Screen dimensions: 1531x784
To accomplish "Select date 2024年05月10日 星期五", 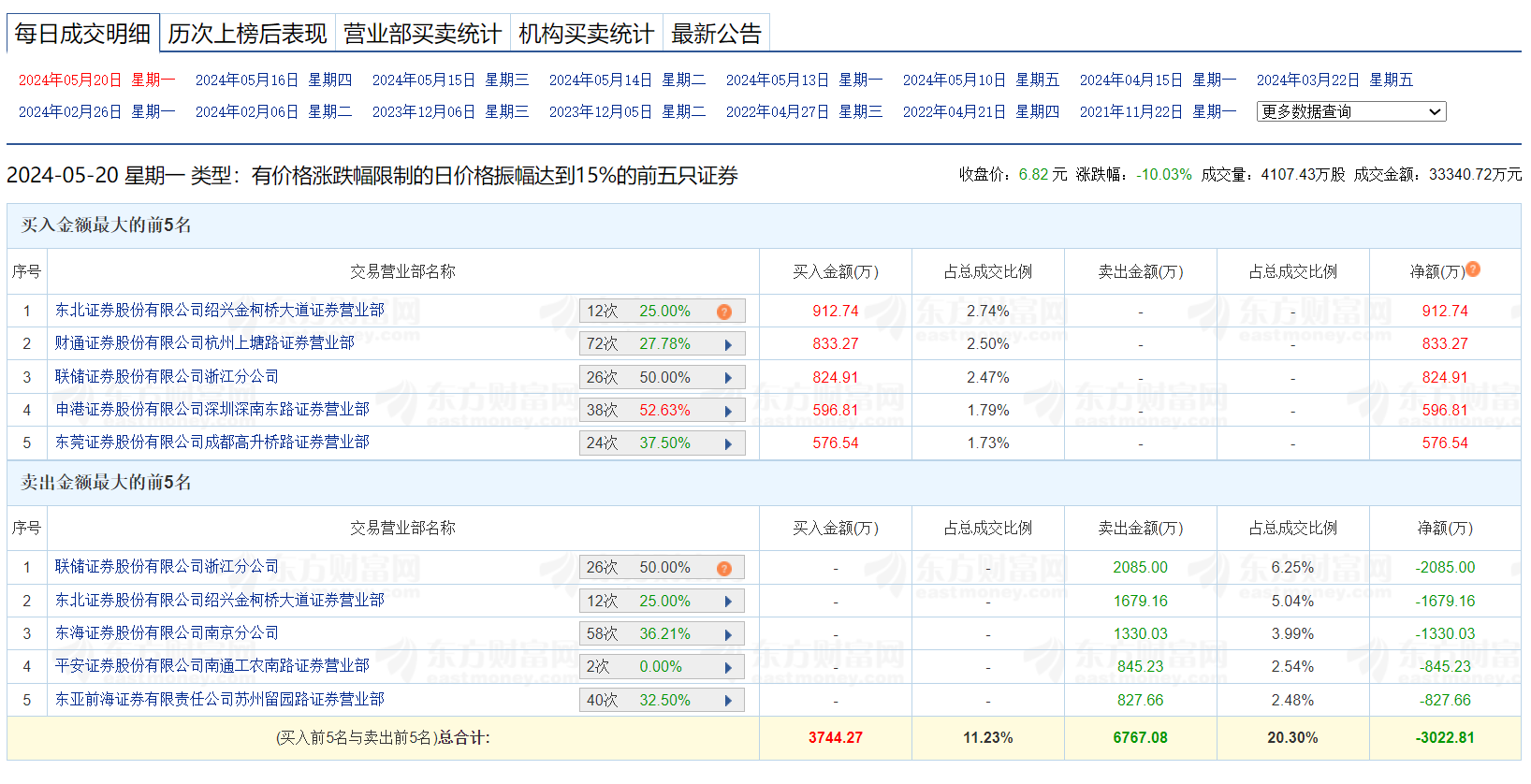I will [x=981, y=80].
